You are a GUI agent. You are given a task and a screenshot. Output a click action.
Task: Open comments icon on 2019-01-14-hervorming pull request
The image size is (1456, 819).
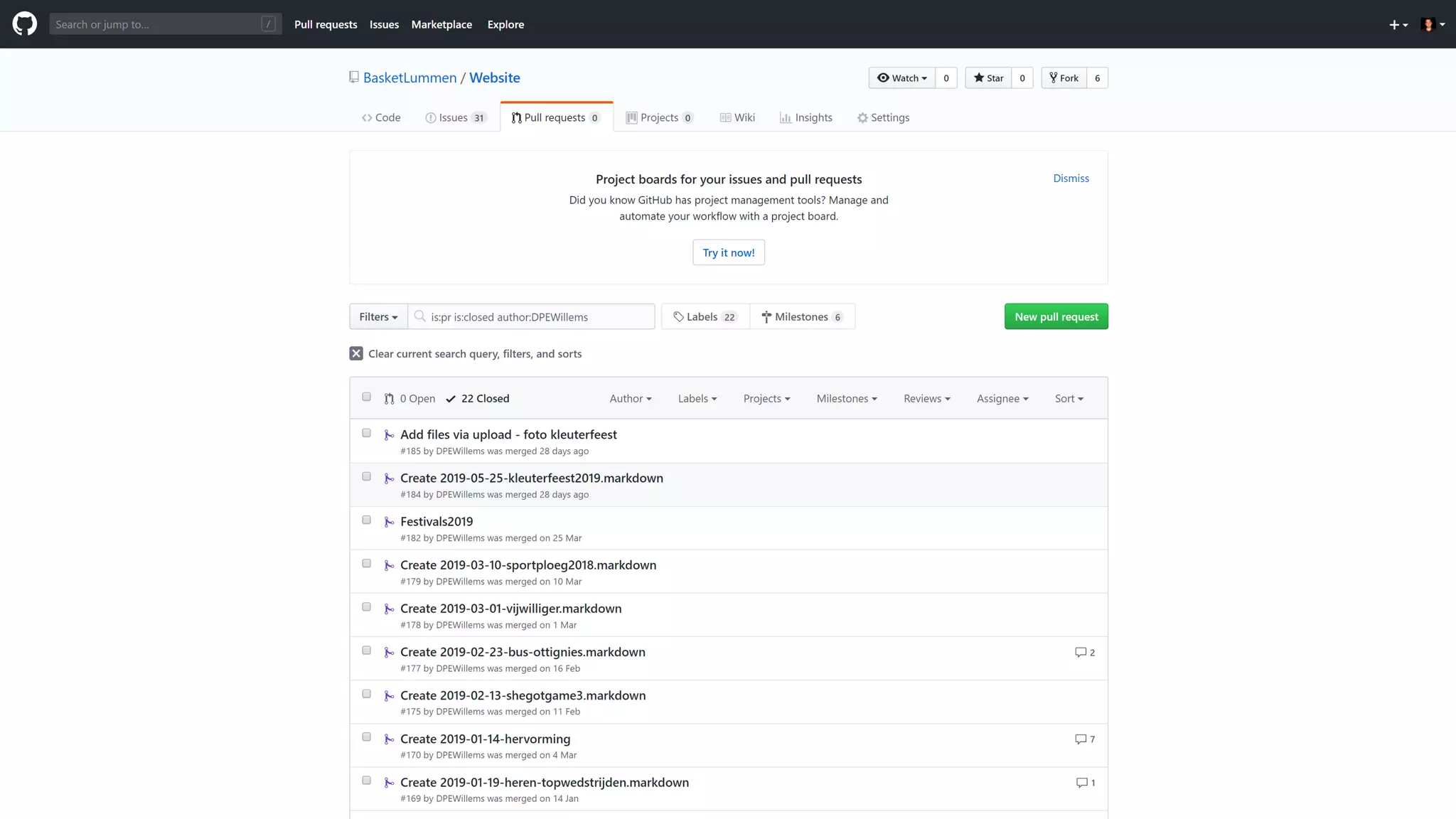point(1081,739)
